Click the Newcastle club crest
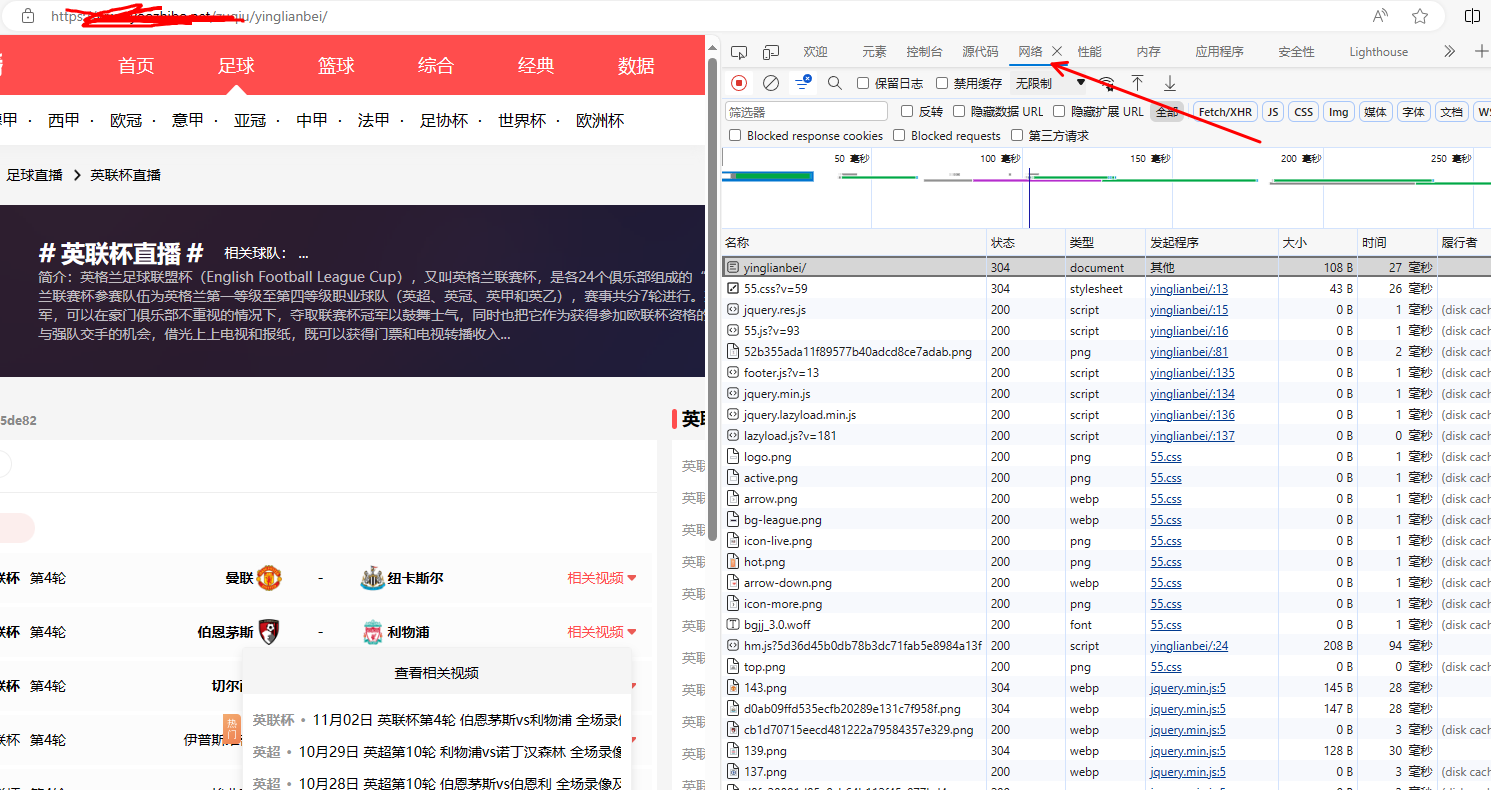Image resolution: width=1491 pixels, height=790 pixels. click(371, 578)
